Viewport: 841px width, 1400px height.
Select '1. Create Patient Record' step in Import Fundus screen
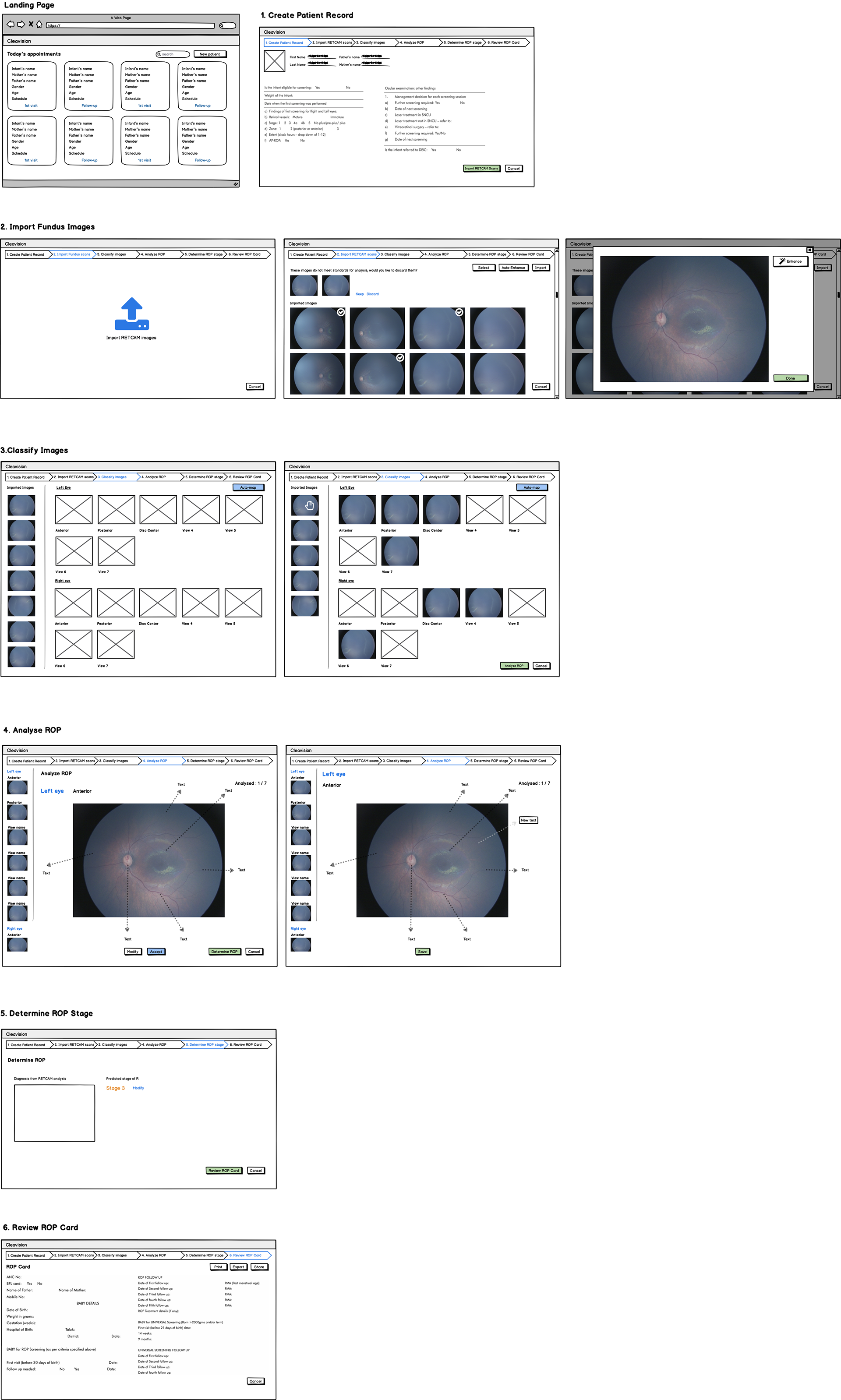[26, 254]
